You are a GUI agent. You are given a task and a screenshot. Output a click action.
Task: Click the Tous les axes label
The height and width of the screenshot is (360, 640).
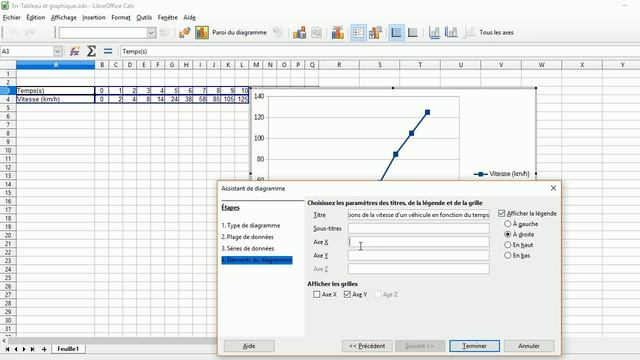(496, 32)
